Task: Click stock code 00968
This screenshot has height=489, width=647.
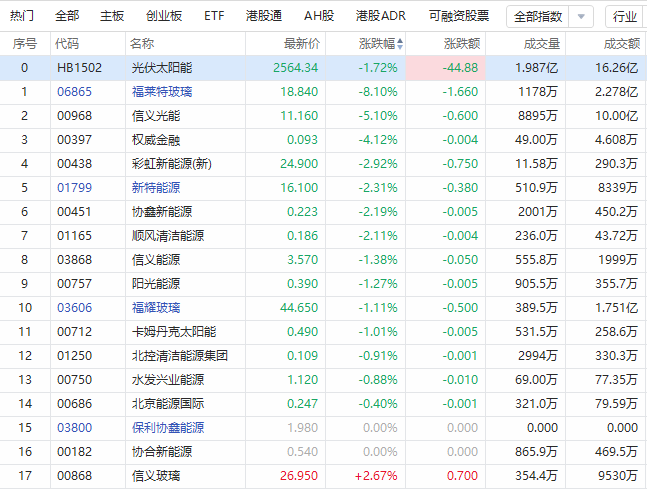Action: click(74, 116)
